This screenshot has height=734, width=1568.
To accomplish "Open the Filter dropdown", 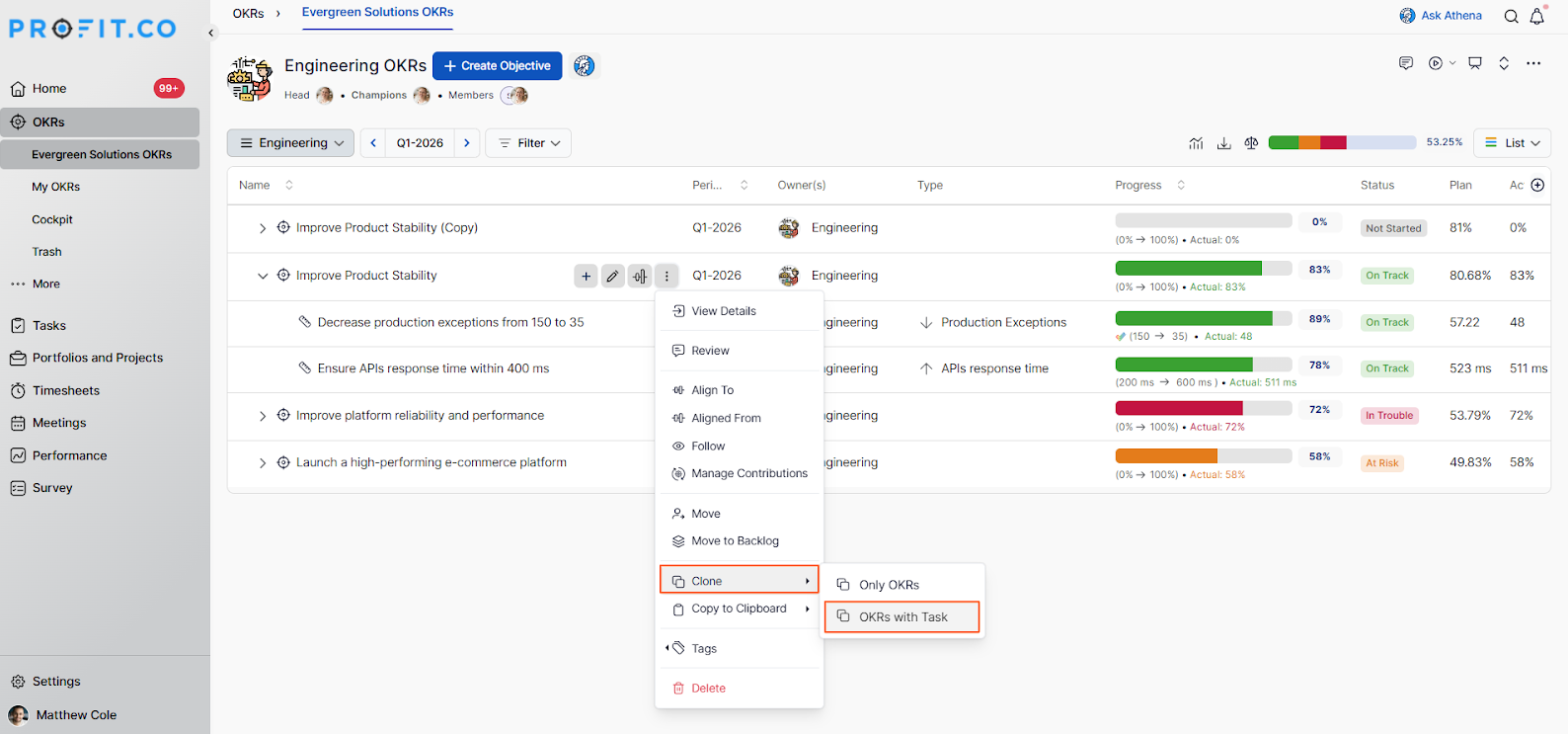I will (528, 143).
